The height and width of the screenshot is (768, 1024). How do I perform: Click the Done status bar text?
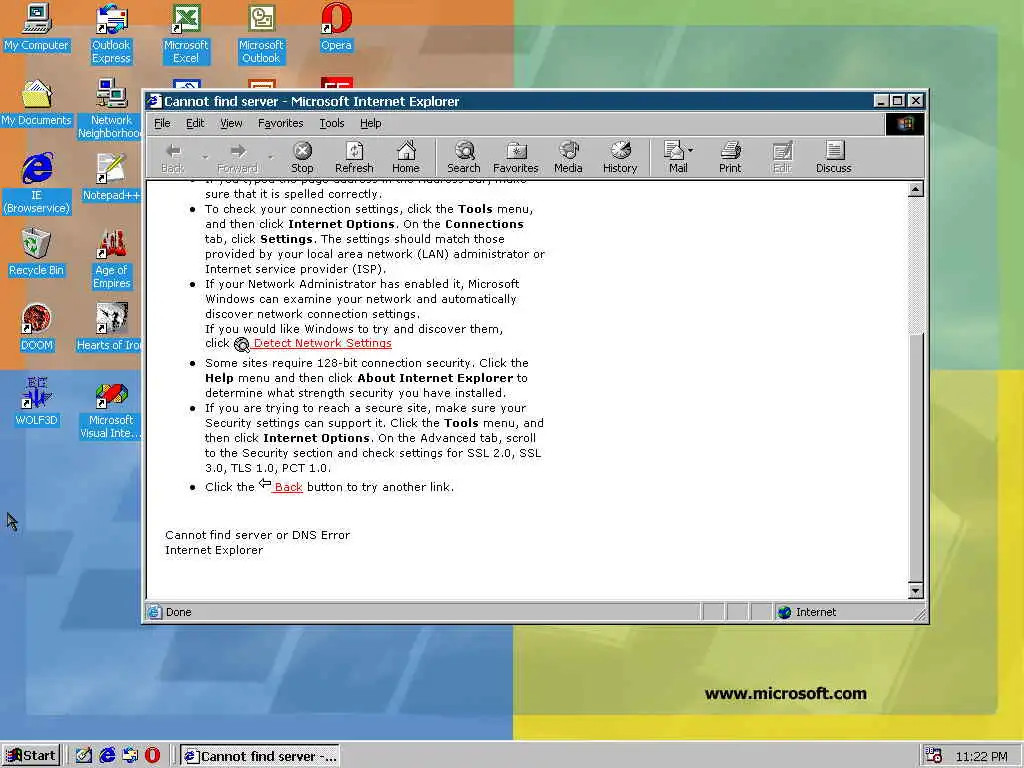tap(178, 612)
